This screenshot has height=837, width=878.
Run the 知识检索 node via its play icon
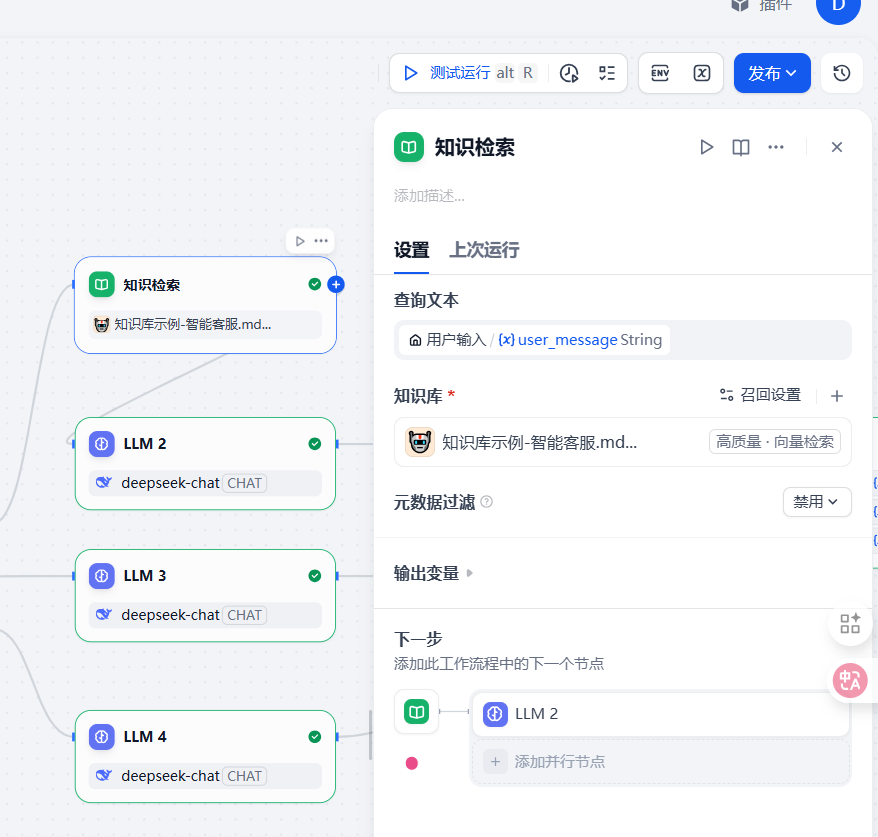tap(707, 146)
